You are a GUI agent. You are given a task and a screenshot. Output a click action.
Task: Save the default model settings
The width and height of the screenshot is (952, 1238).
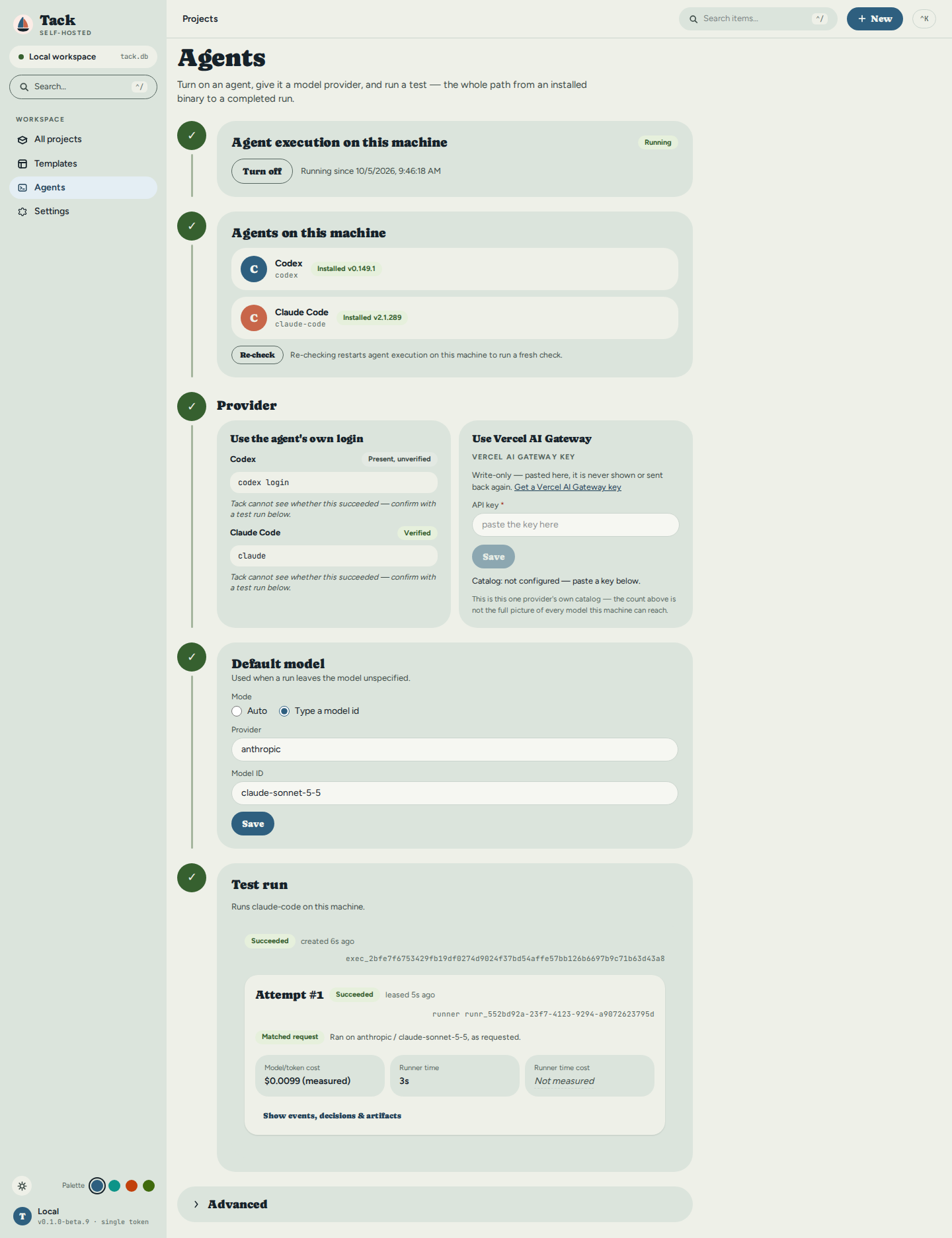pyautogui.click(x=253, y=824)
